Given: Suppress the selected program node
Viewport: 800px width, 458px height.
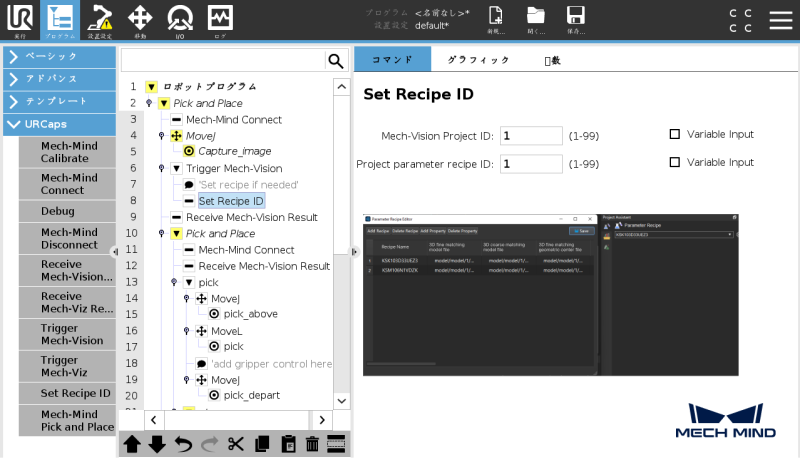Looking at the screenshot, I should [x=336, y=444].
